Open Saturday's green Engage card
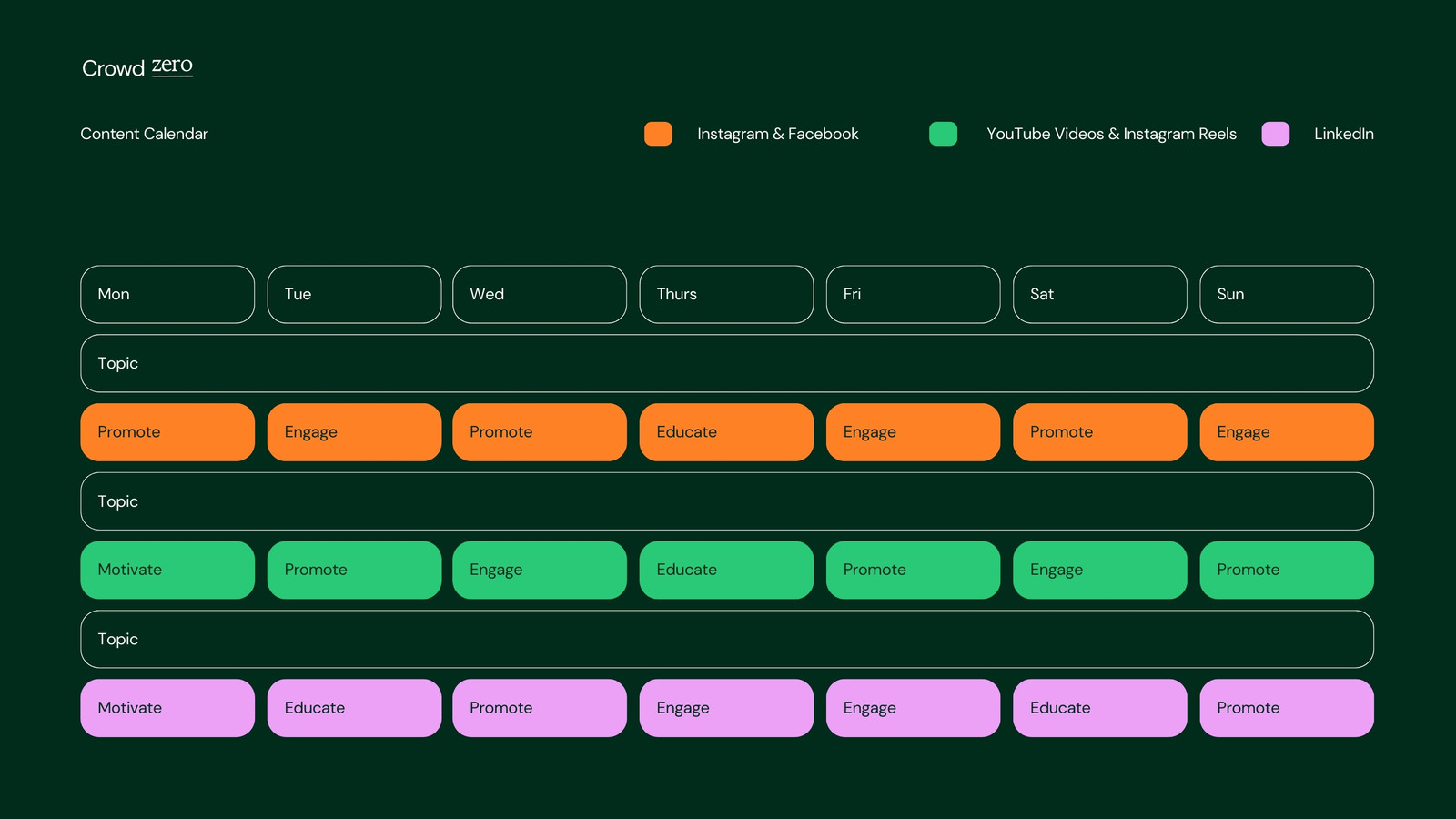The height and width of the screenshot is (819, 1456). click(x=1100, y=570)
